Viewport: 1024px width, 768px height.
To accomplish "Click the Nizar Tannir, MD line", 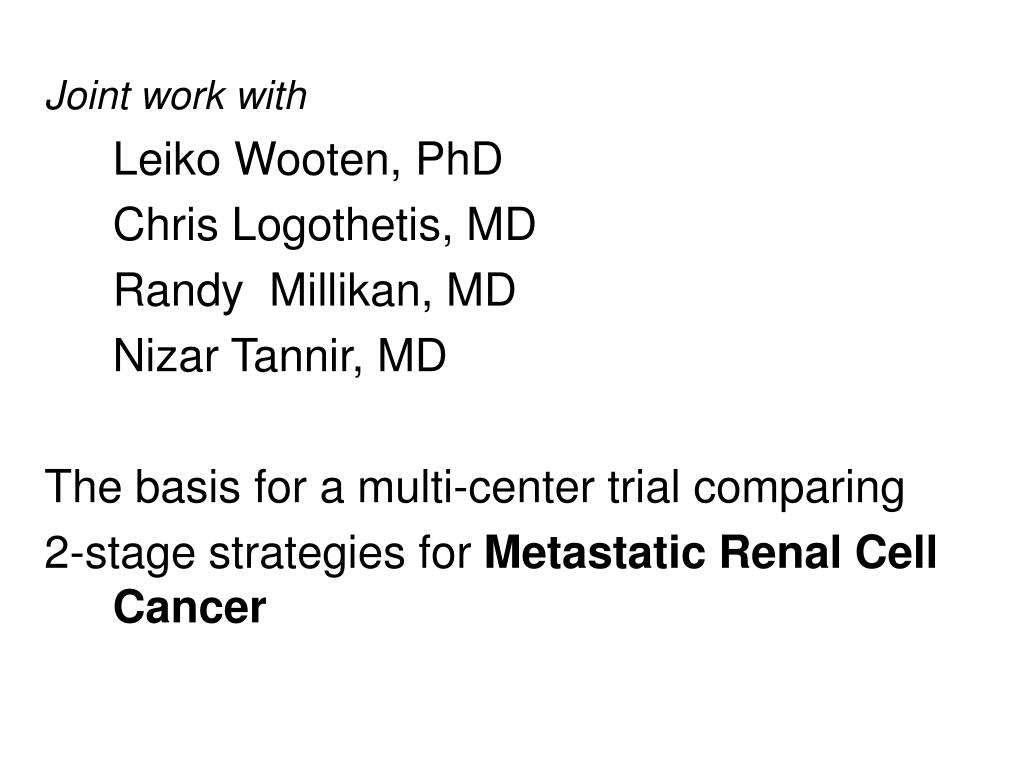I will (280, 356).
